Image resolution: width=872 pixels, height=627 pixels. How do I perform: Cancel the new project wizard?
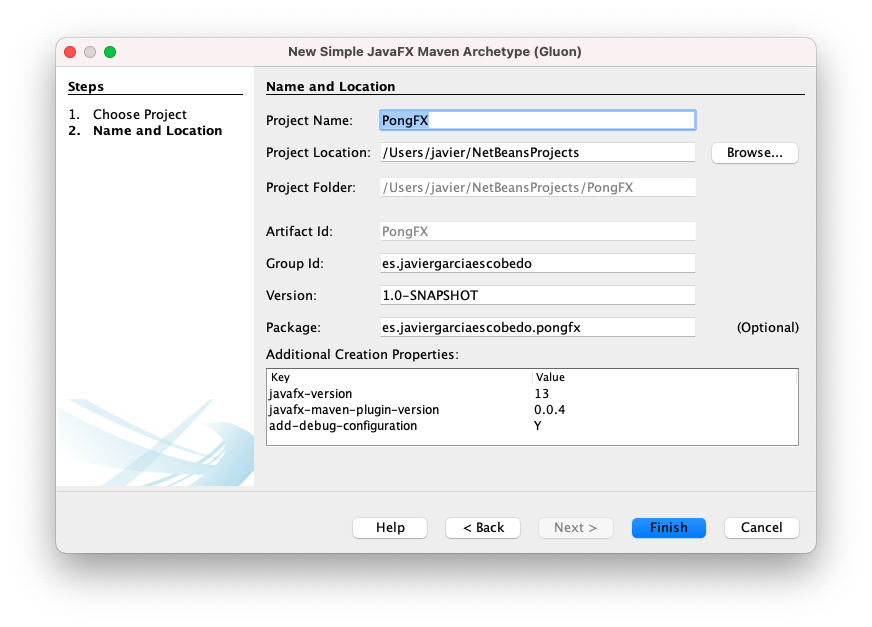point(761,527)
